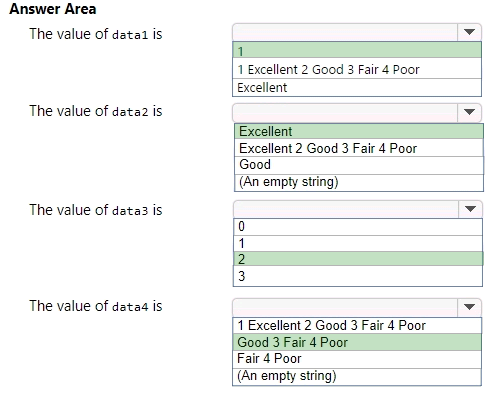This screenshot has width=491, height=396.
Task: Choose 'Good 3 Fair 4 Poor' for data4
Action: coord(357,342)
